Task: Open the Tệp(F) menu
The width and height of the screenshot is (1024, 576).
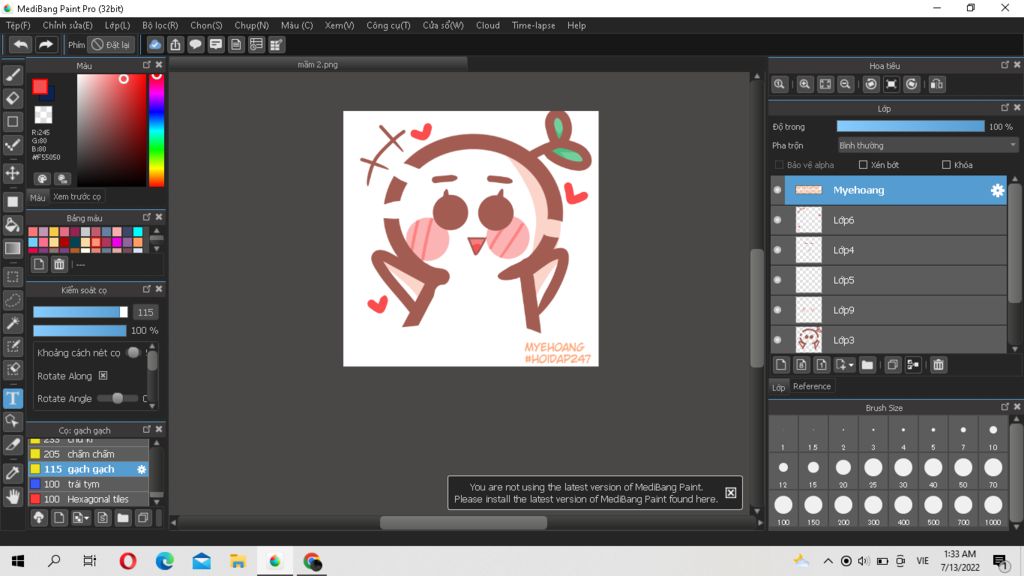Action: point(18,25)
